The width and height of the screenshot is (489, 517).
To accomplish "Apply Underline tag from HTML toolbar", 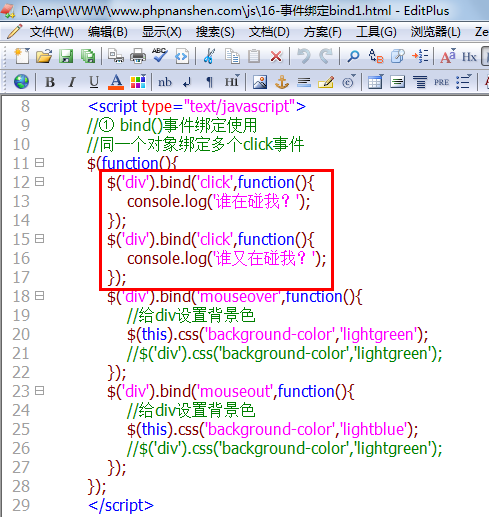I will tap(94, 82).
